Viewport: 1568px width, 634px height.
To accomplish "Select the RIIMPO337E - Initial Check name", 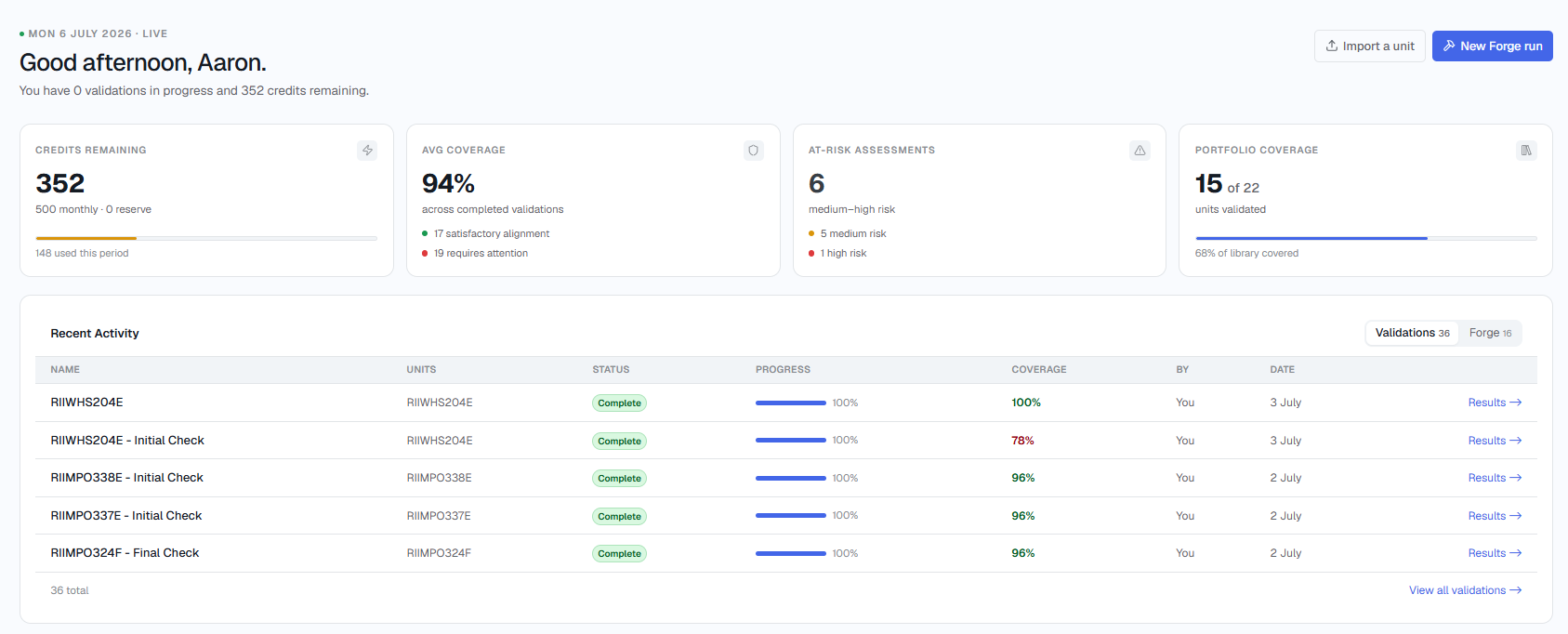I will 126,516.
